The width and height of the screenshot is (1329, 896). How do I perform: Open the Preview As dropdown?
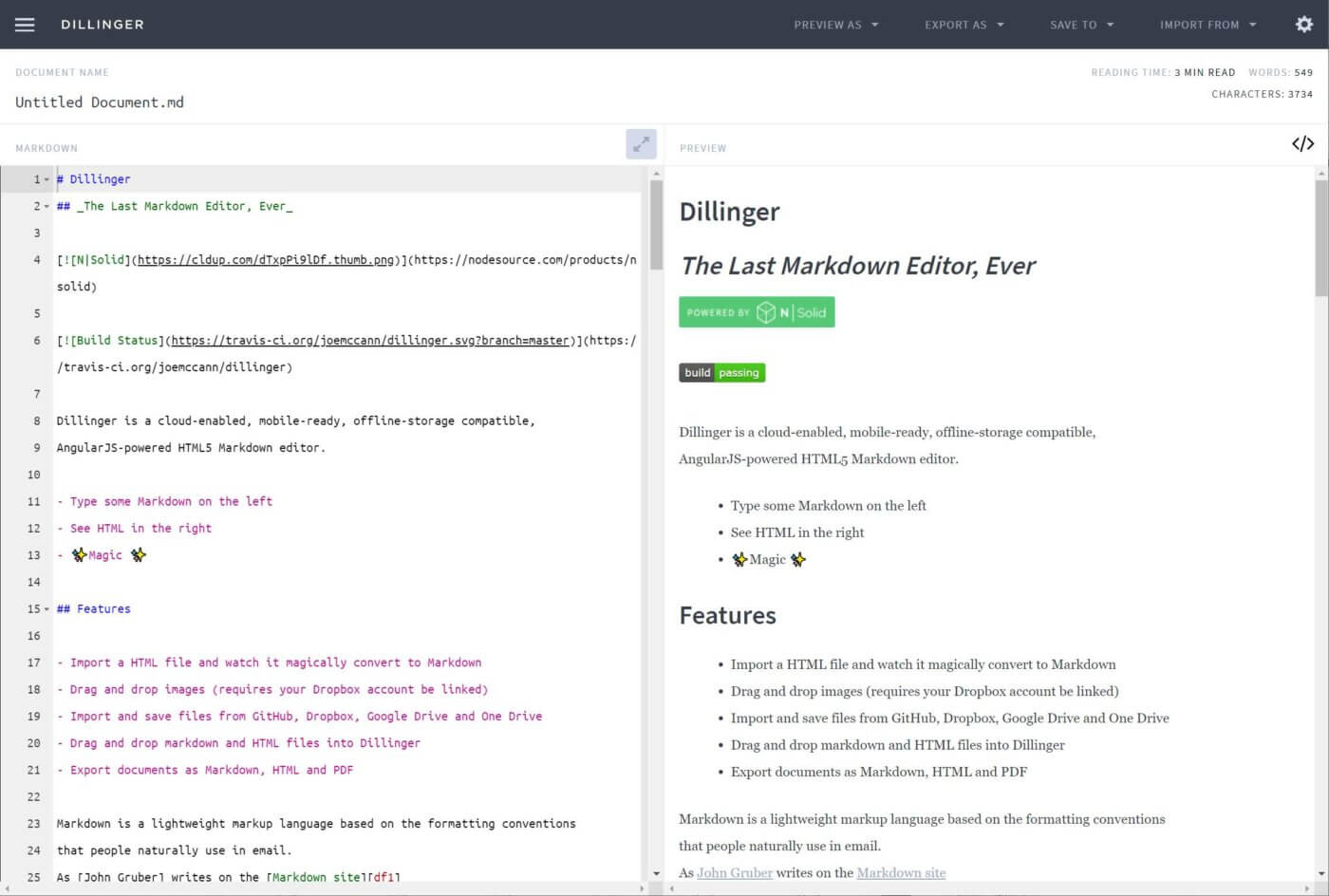(836, 25)
